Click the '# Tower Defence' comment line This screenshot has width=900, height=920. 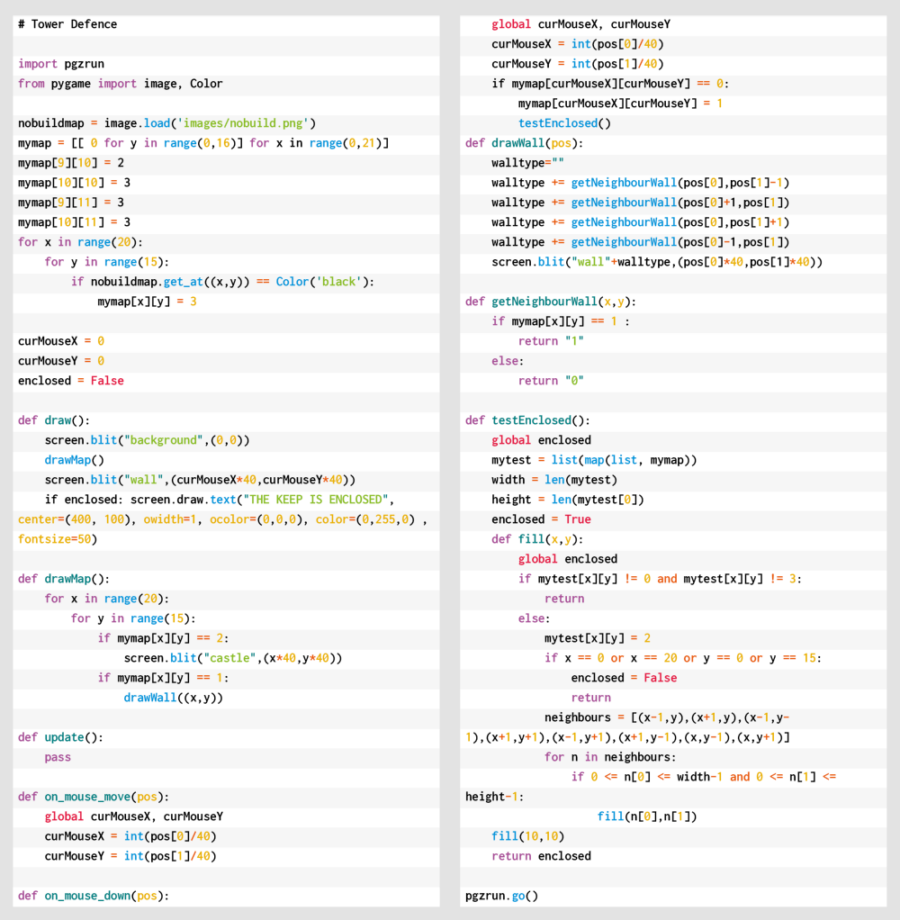[67, 24]
